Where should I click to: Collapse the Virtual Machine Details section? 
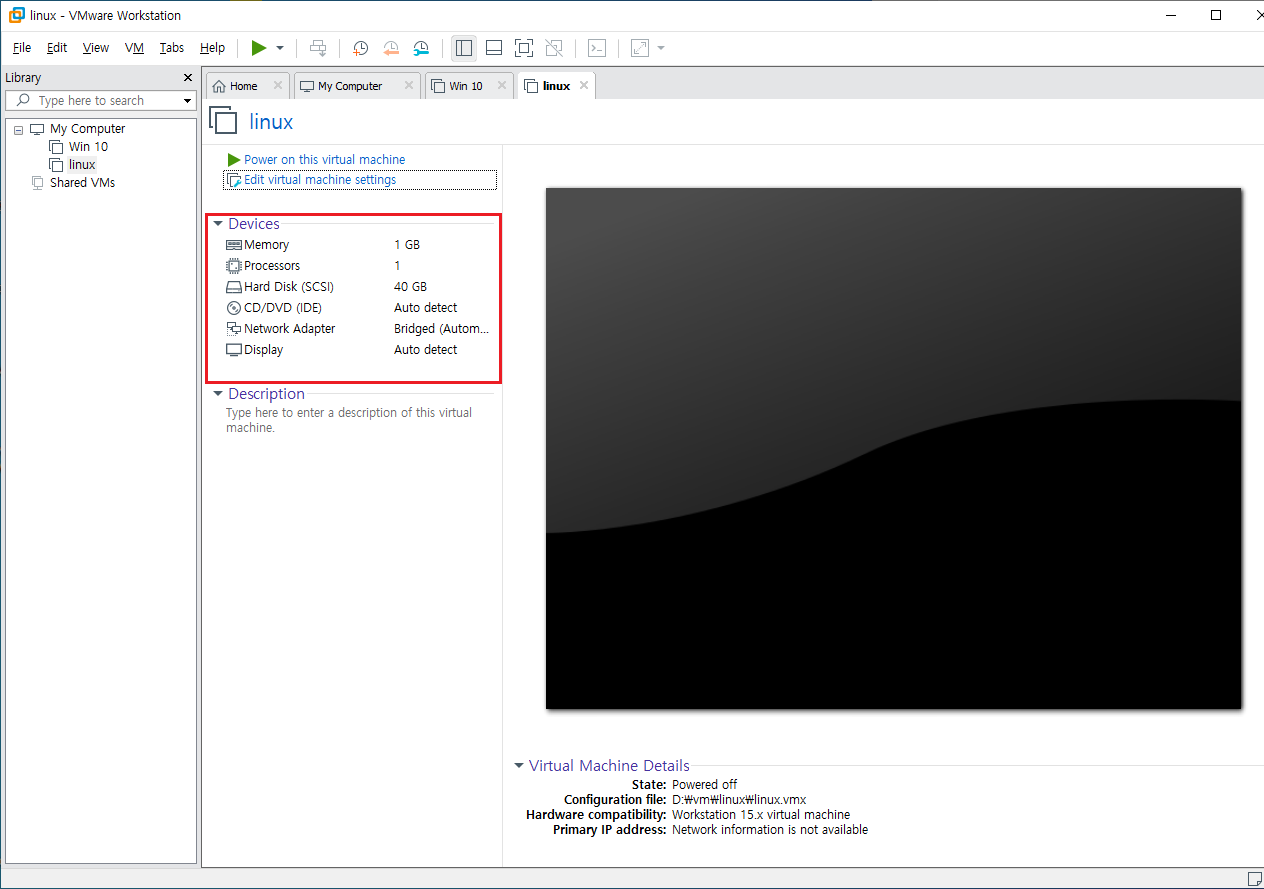point(519,766)
